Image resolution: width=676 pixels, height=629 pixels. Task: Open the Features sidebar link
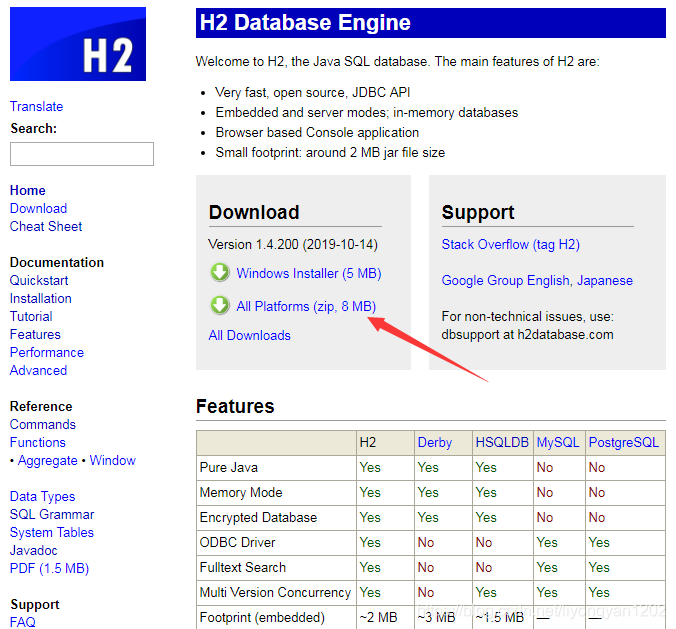point(35,335)
